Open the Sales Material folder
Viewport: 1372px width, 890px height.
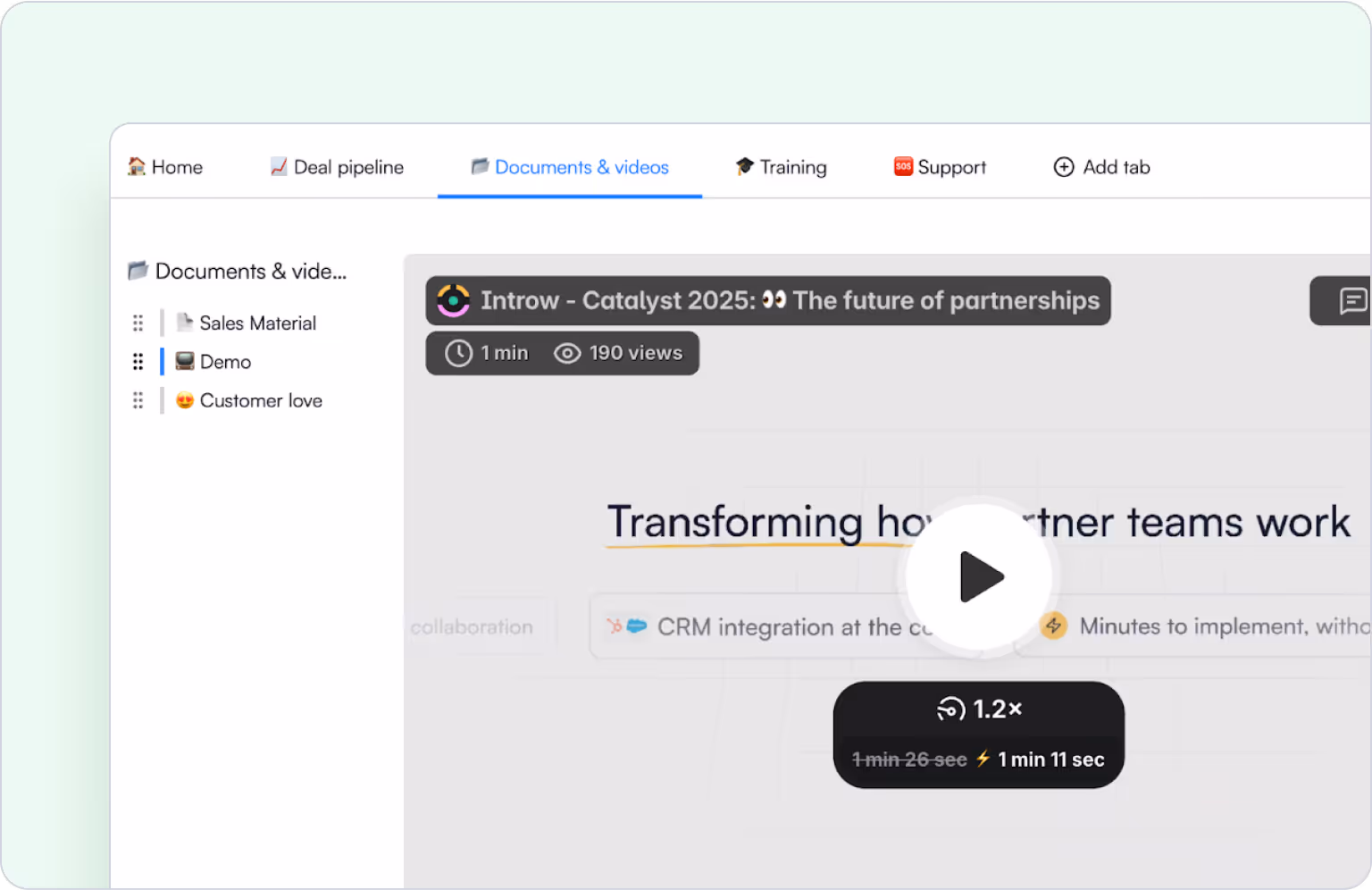247,323
